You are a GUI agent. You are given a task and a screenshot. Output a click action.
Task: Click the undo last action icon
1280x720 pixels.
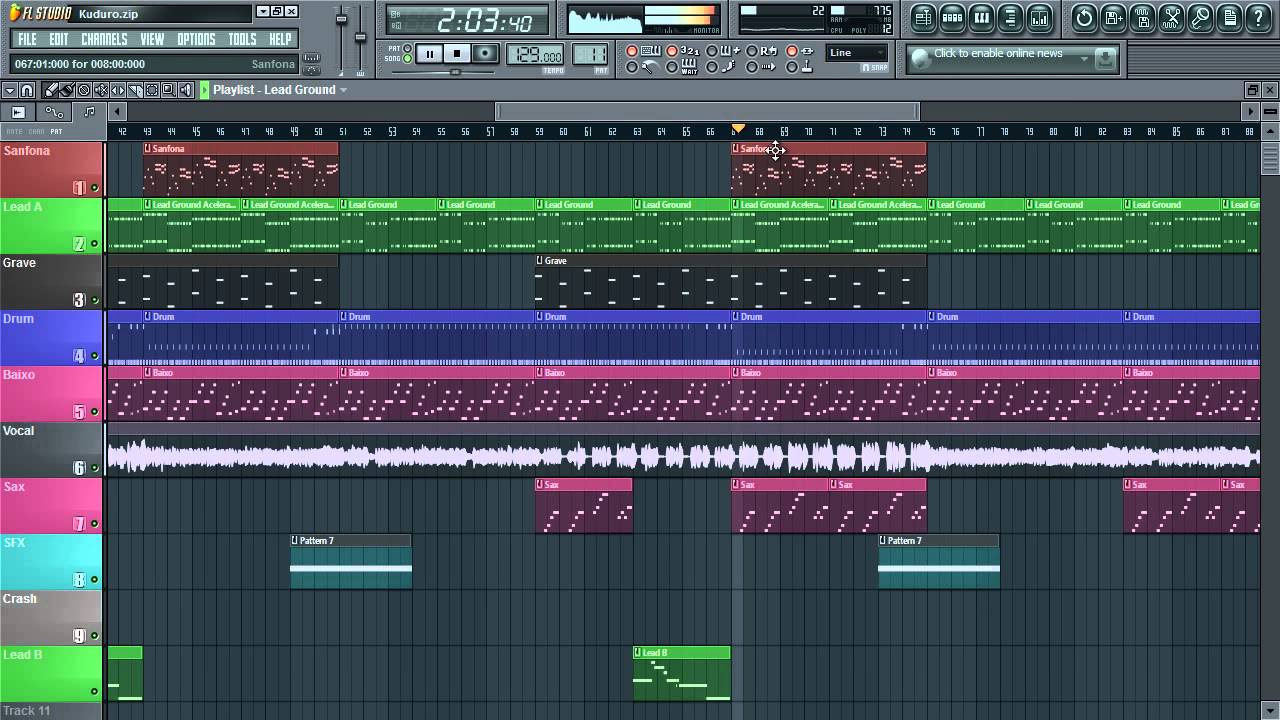[1084, 17]
